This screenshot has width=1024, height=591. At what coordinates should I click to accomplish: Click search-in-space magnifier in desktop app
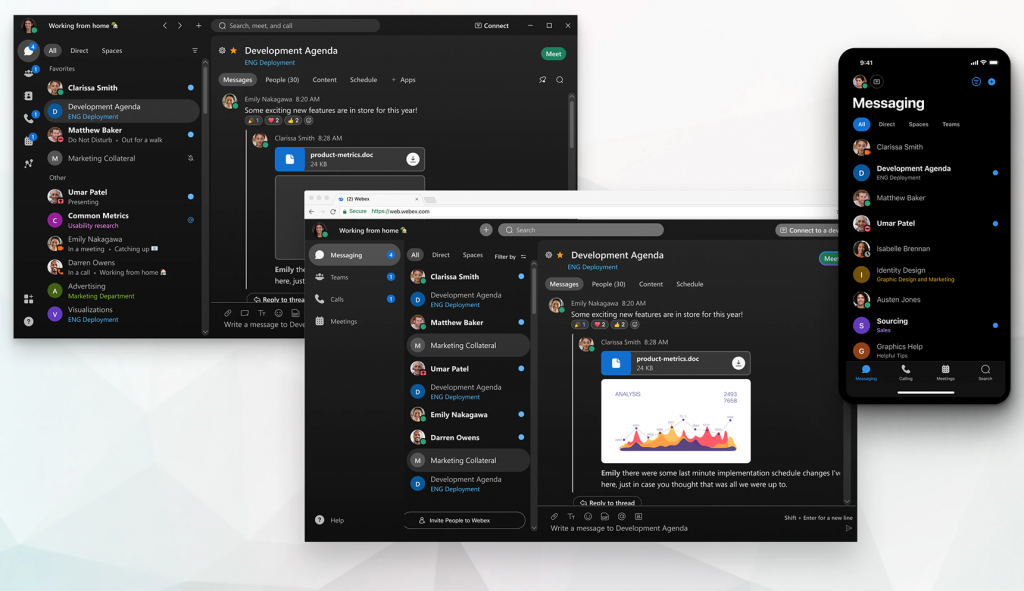coord(560,80)
